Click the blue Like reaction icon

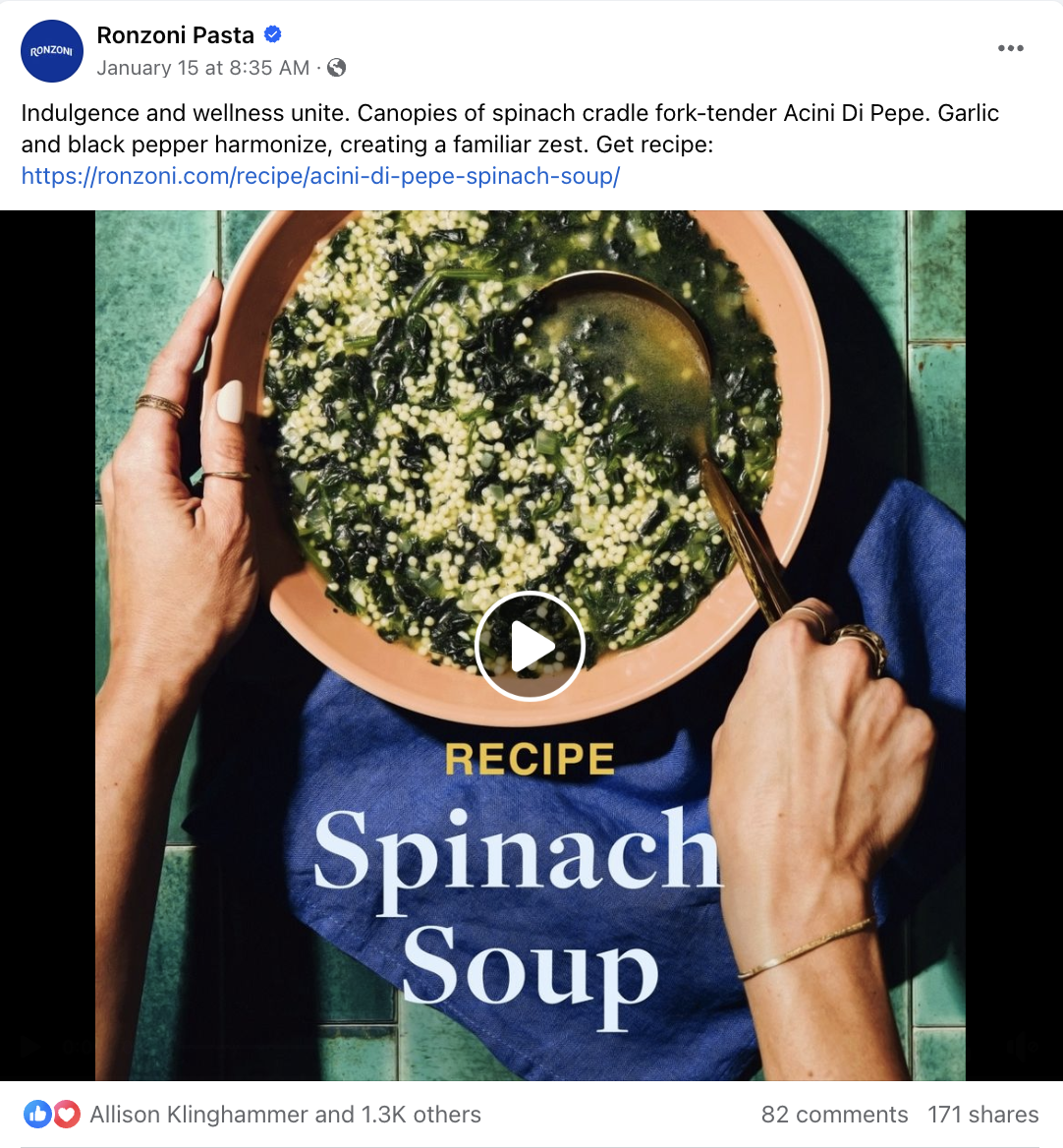point(37,1115)
